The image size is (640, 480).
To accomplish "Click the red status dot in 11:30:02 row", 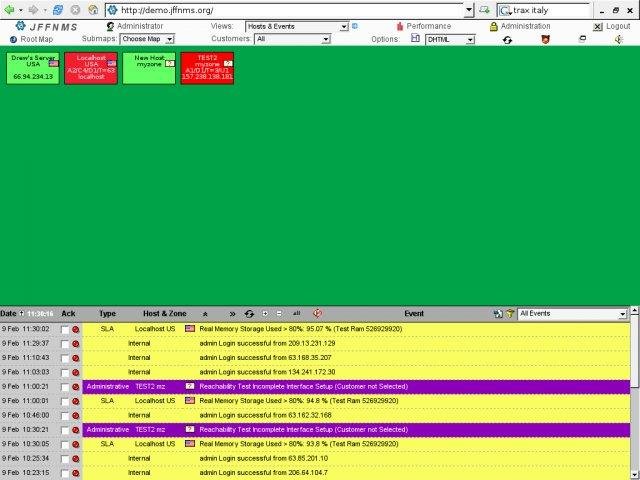I will 76,329.
